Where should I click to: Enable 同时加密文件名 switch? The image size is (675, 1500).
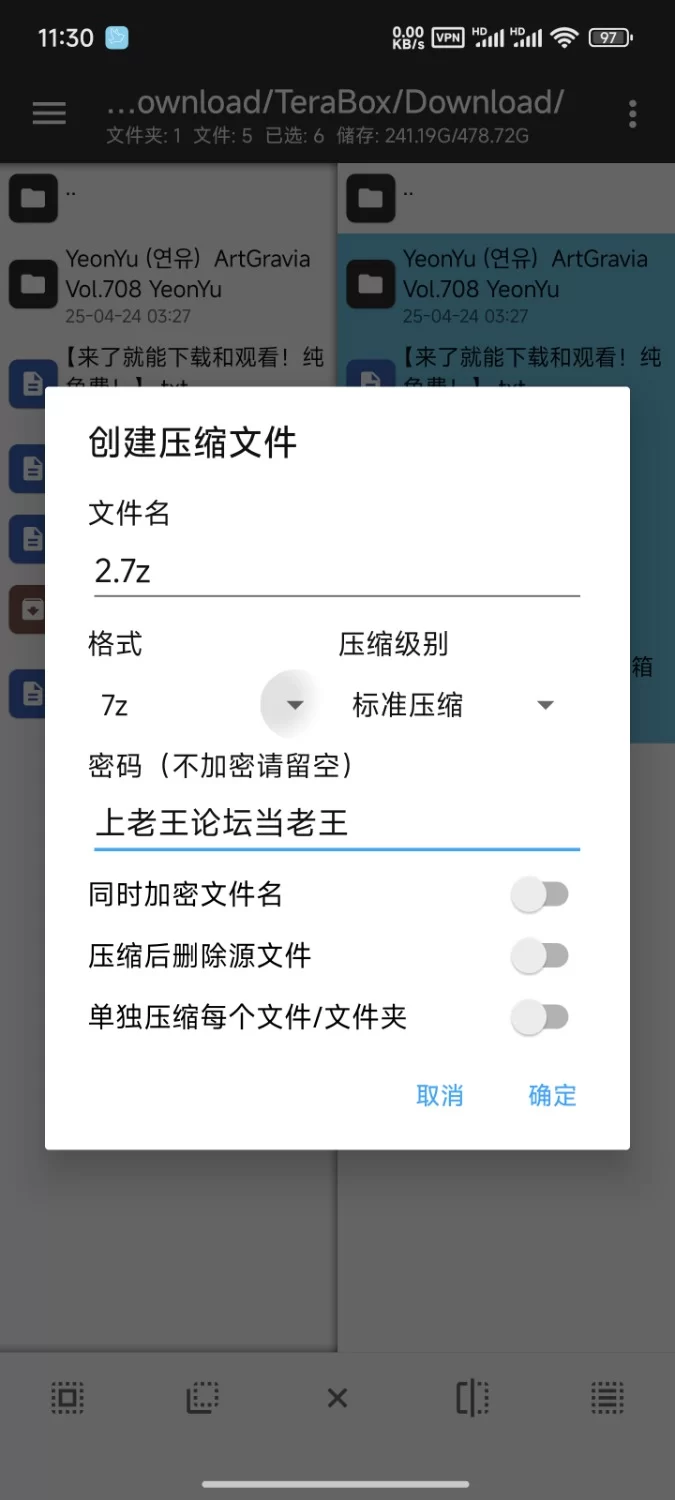tap(540, 895)
